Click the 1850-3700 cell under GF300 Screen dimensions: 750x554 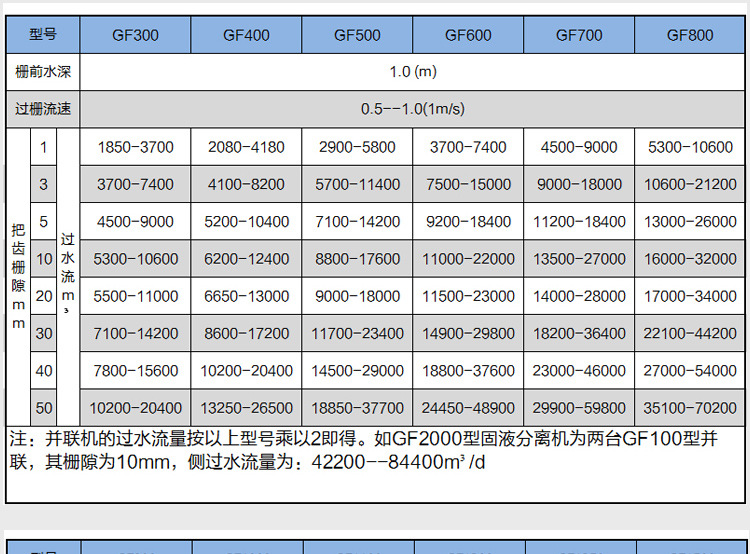coord(135,147)
